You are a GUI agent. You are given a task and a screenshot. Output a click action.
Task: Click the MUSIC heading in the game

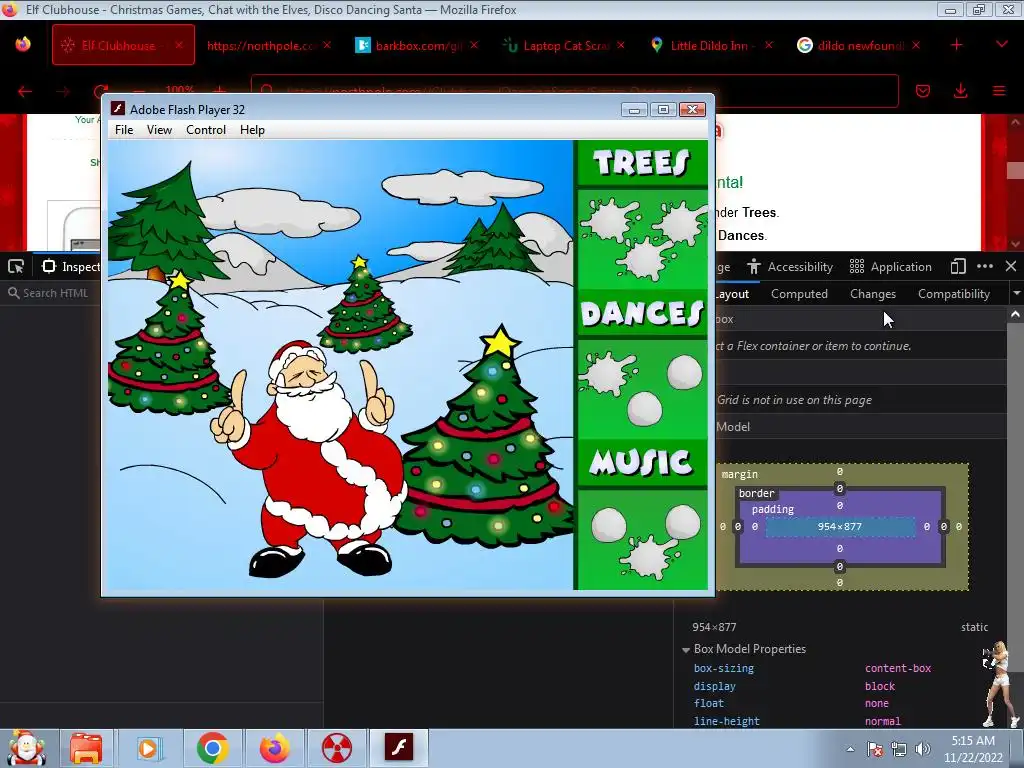(641, 462)
